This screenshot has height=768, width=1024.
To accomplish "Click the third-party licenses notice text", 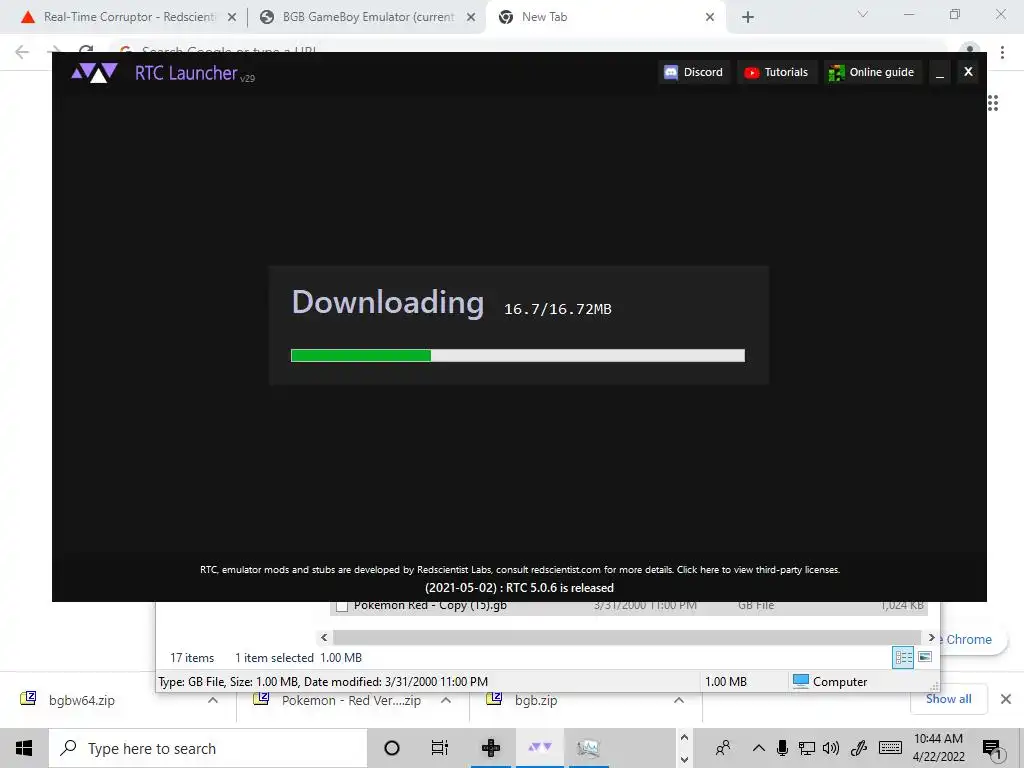I will [520, 569].
